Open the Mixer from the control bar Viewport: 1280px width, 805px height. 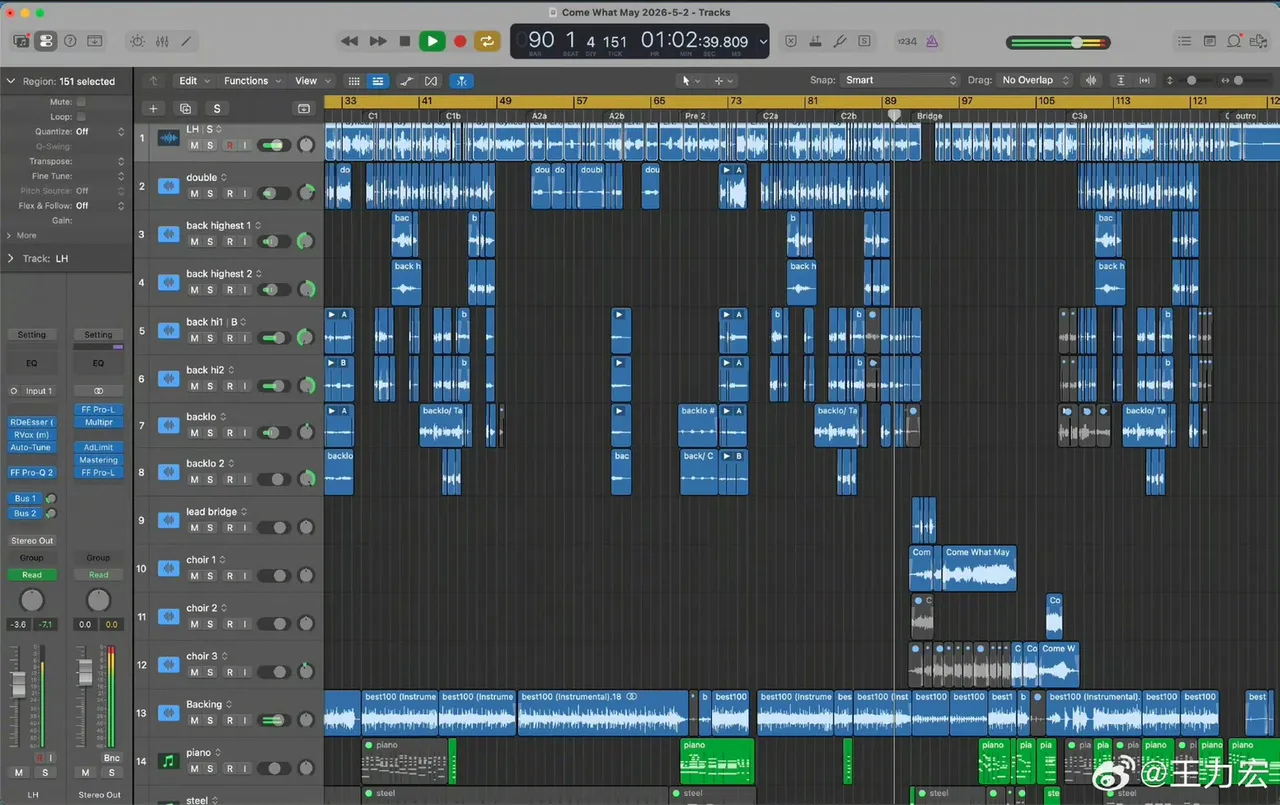tap(161, 41)
